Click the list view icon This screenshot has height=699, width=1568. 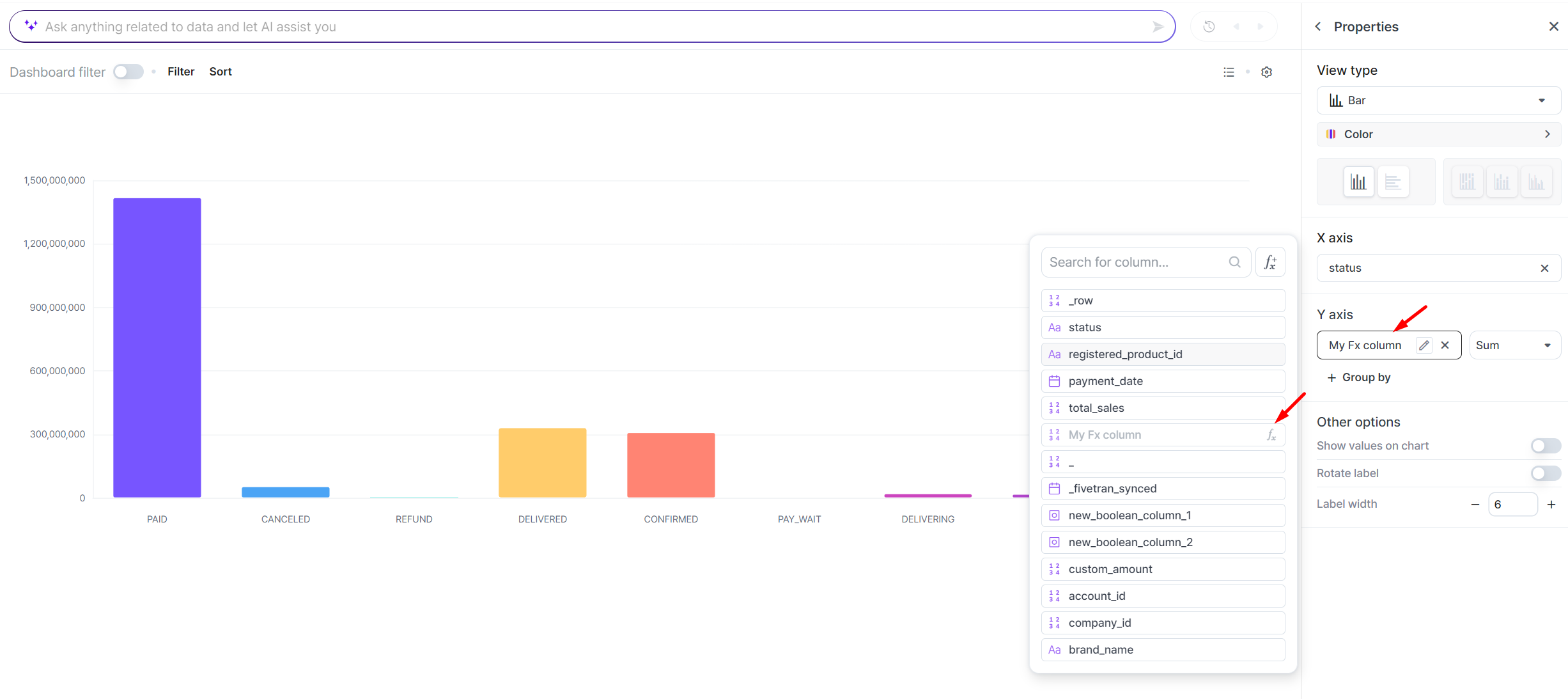1229,72
